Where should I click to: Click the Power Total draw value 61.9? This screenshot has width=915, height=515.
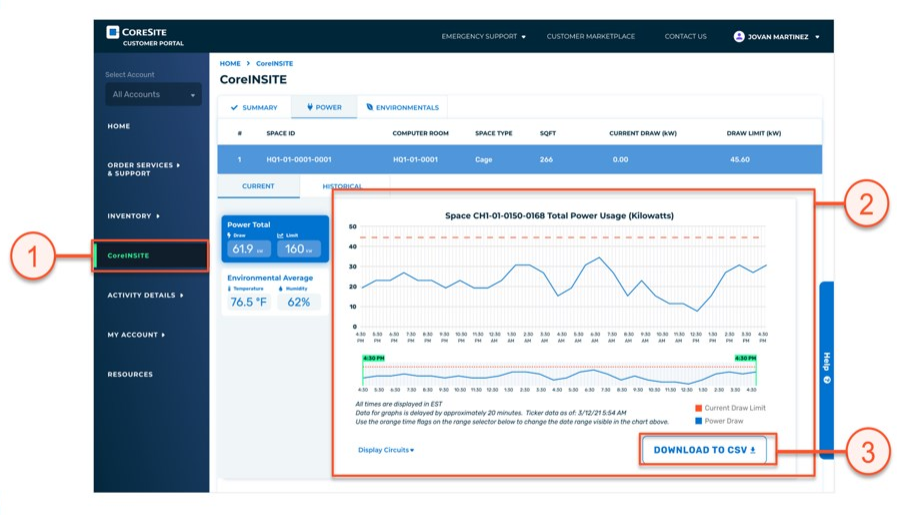(x=244, y=249)
